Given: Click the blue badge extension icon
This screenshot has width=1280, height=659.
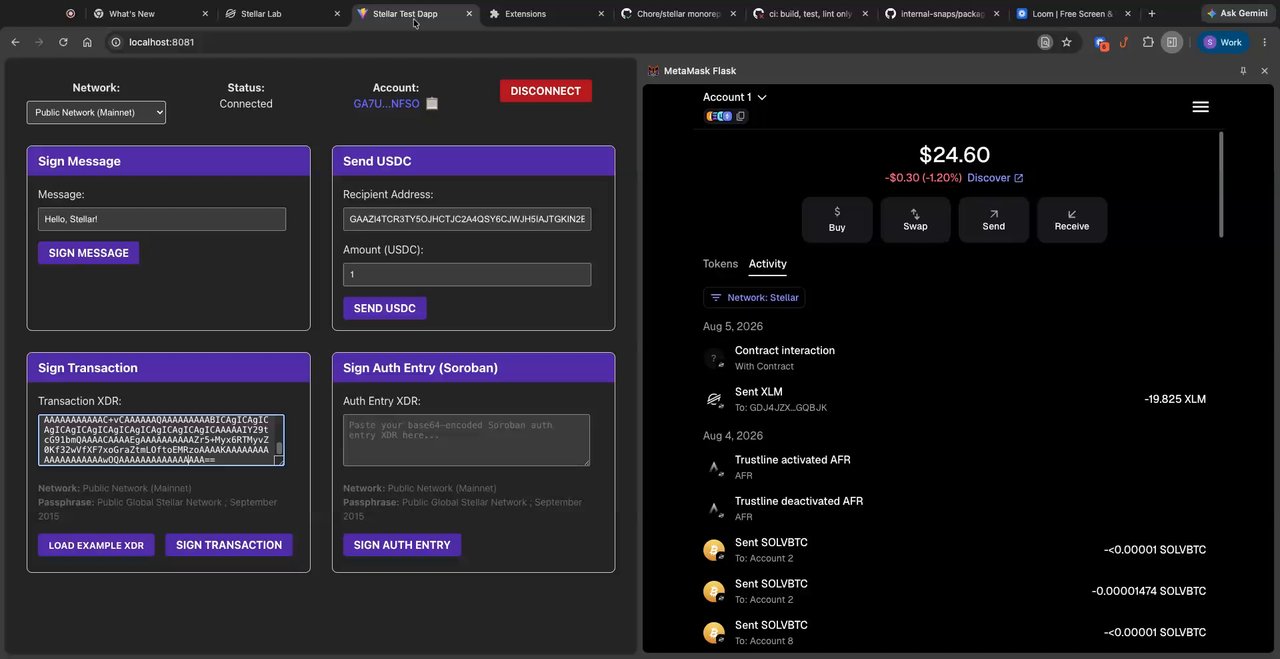Looking at the screenshot, I should (1101, 43).
